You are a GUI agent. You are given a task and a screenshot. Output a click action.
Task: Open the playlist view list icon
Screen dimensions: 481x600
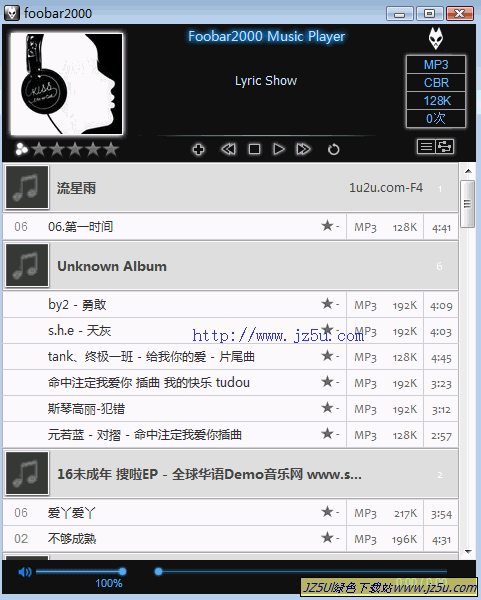click(426, 146)
